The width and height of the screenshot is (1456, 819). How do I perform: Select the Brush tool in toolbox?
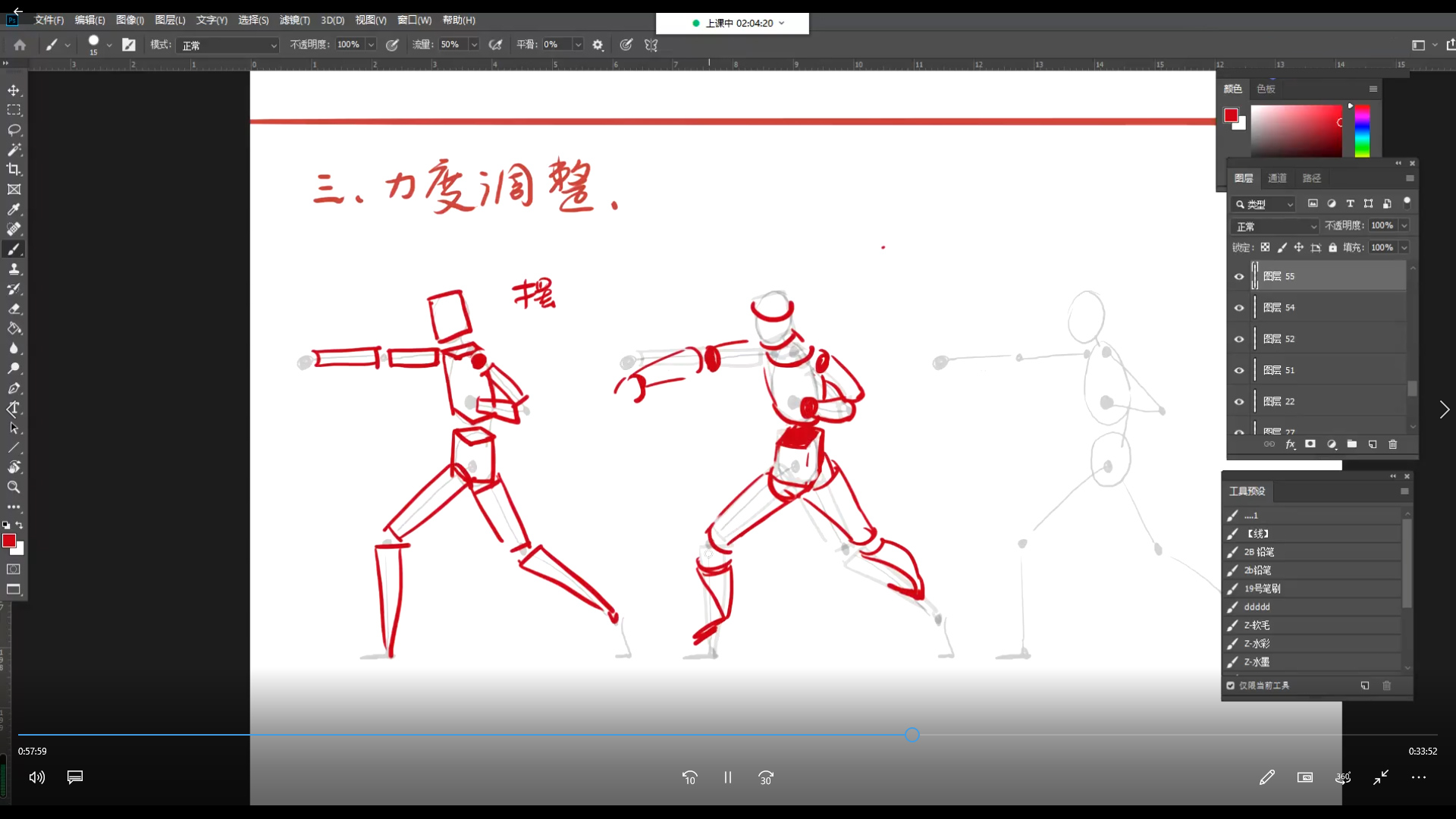tap(14, 249)
